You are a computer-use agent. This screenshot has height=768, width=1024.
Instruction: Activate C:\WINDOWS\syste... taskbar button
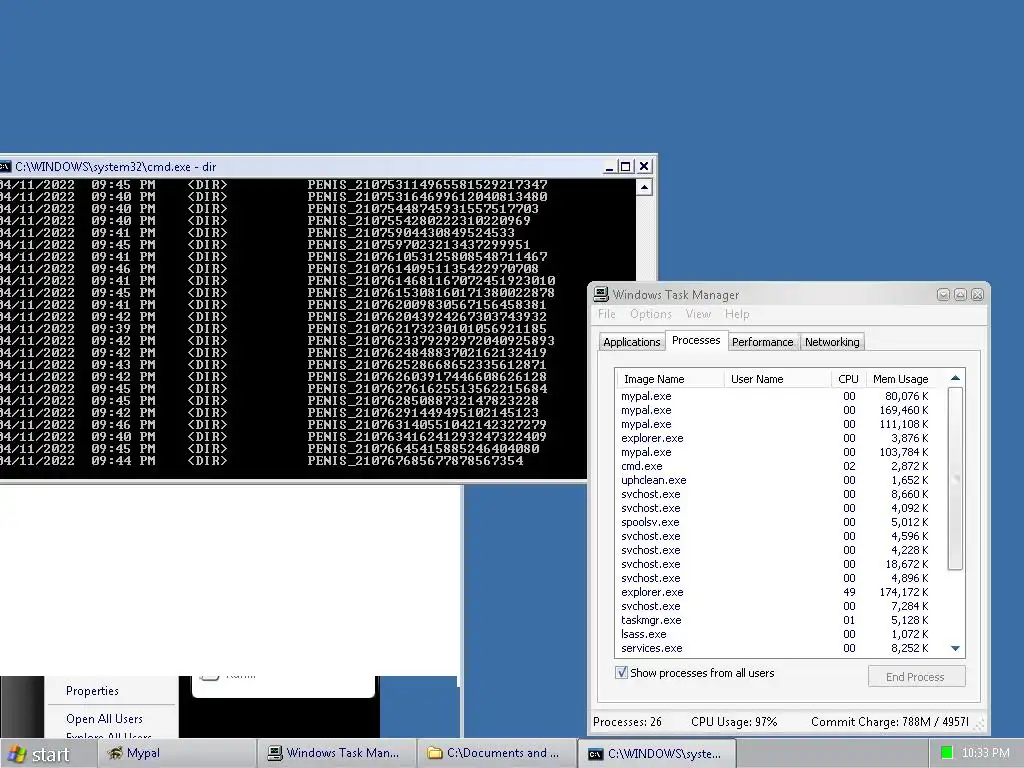pos(658,754)
